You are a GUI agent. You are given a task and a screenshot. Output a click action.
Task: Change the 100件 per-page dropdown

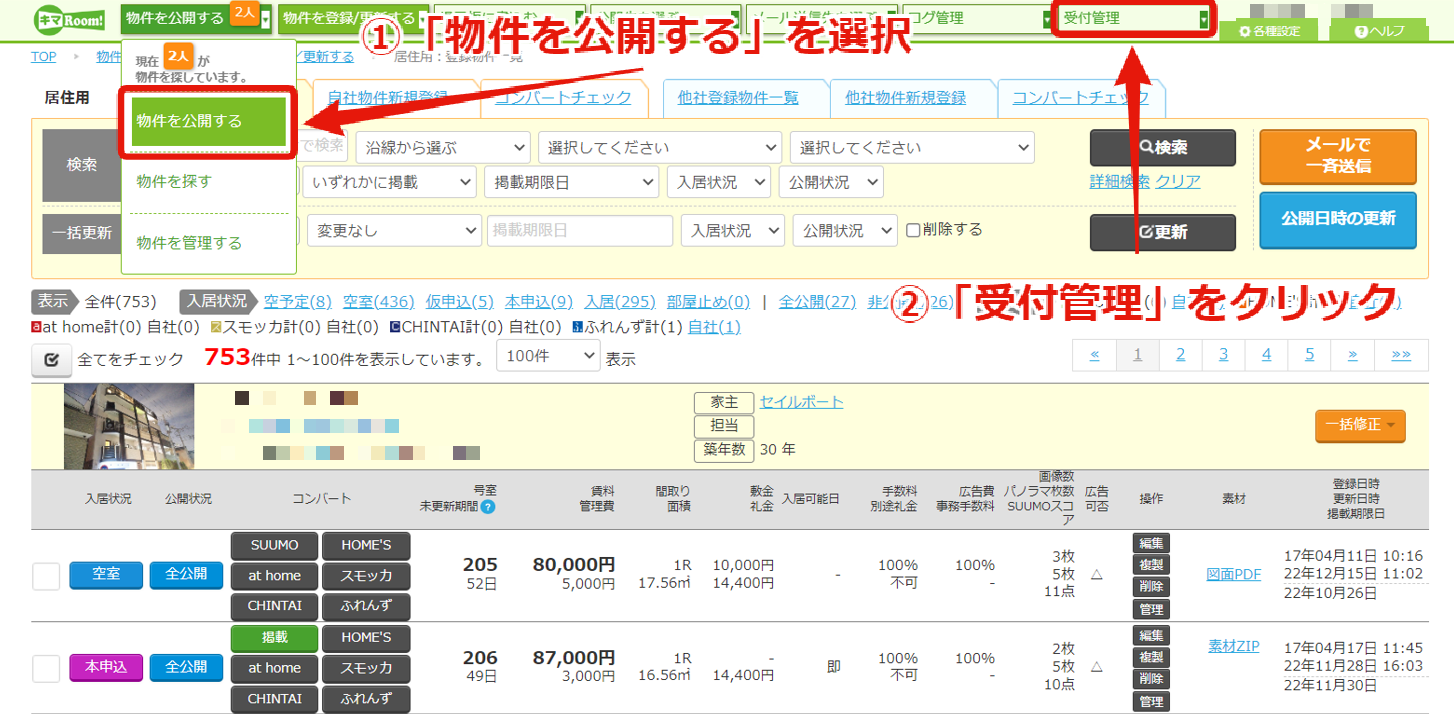(548, 355)
